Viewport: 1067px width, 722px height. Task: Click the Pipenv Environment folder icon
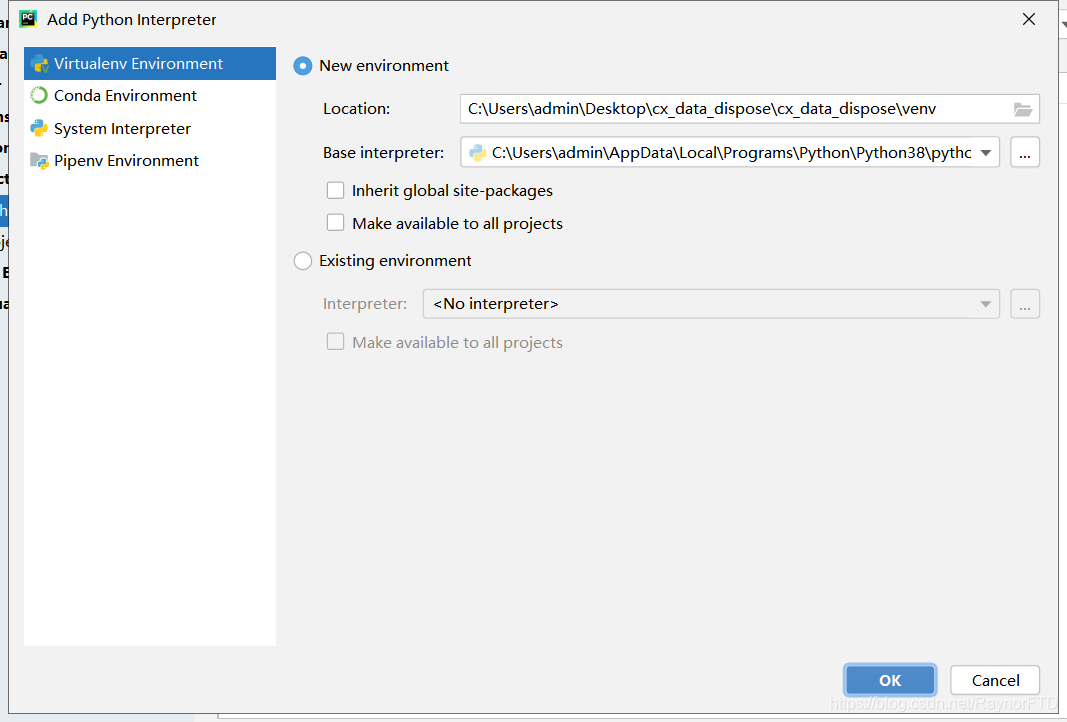click(x=39, y=161)
